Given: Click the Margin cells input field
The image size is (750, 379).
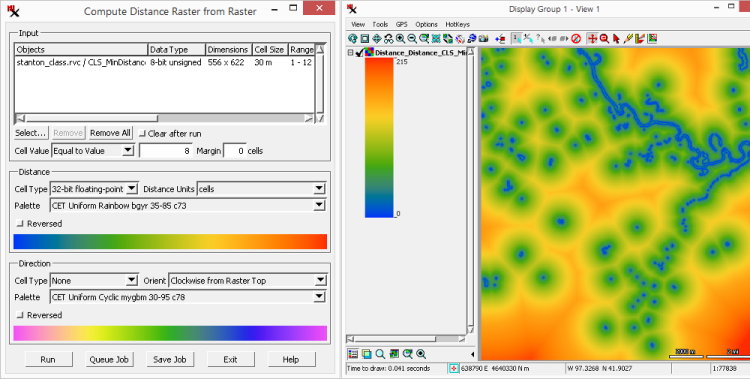Looking at the screenshot, I should coord(235,151).
